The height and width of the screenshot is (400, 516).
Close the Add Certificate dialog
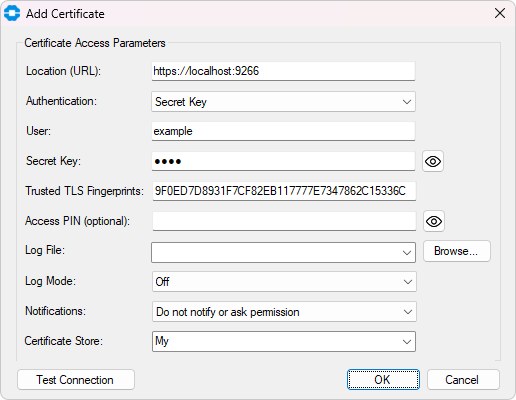(x=500, y=13)
